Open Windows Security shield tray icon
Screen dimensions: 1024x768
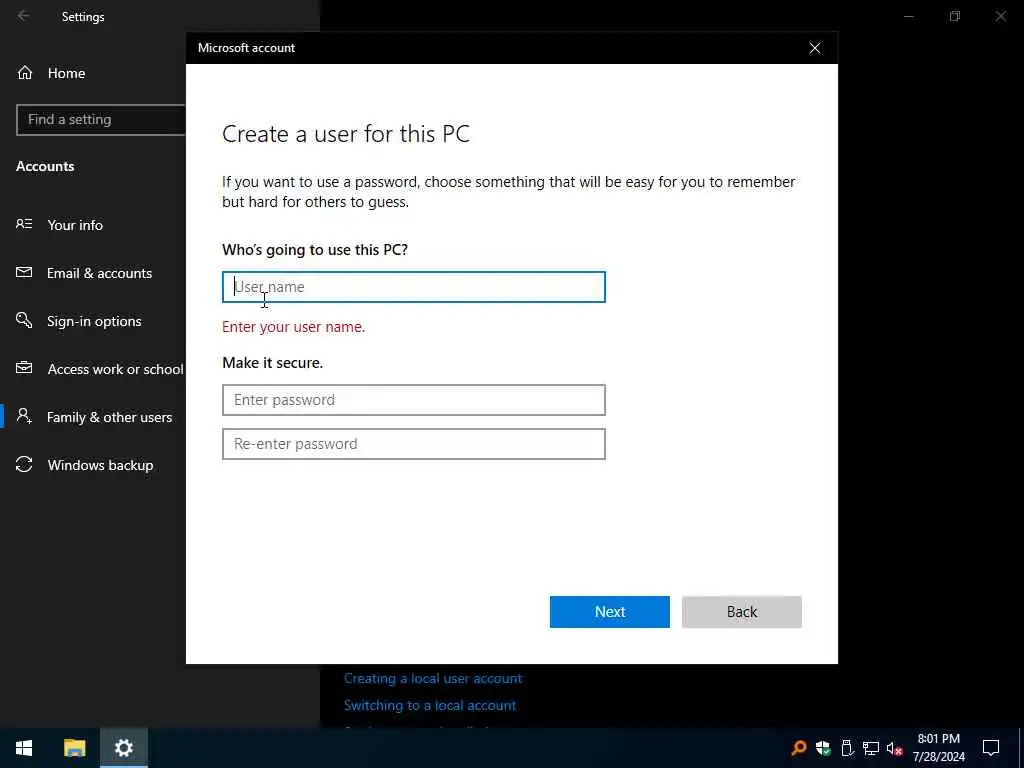823,748
